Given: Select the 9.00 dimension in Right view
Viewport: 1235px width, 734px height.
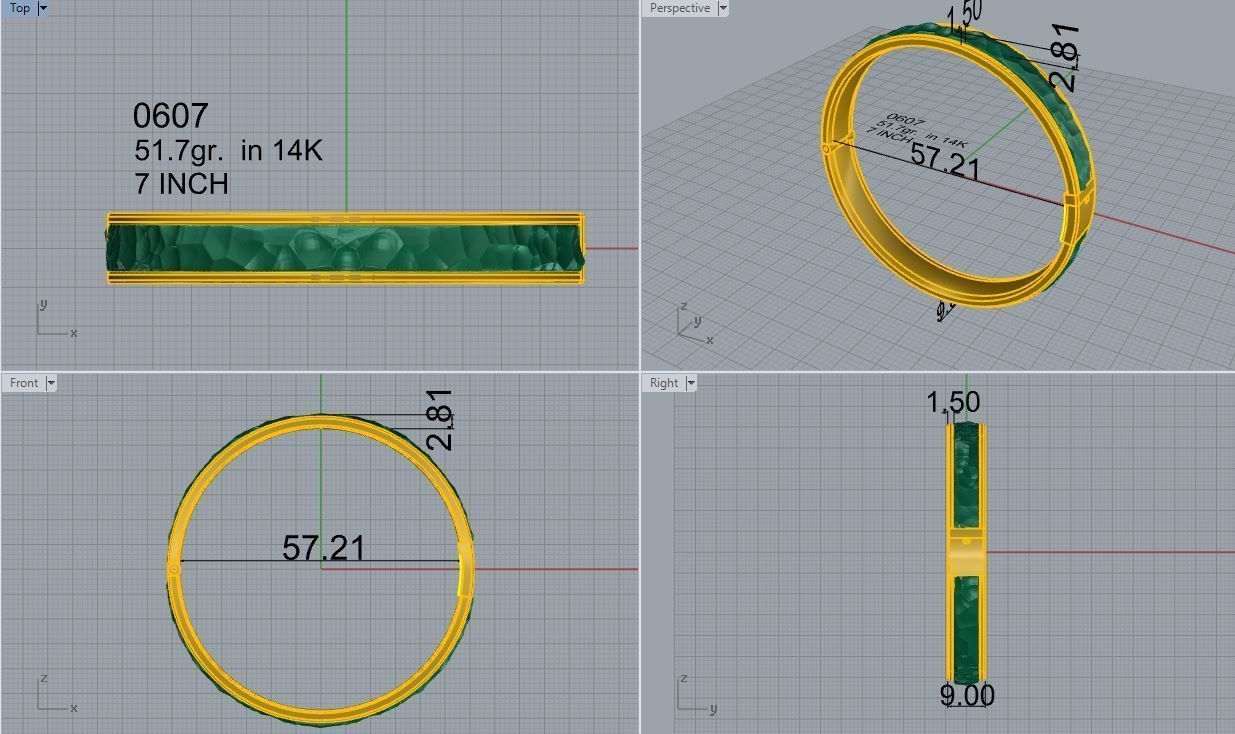Looking at the screenshot, I should 967,695.
